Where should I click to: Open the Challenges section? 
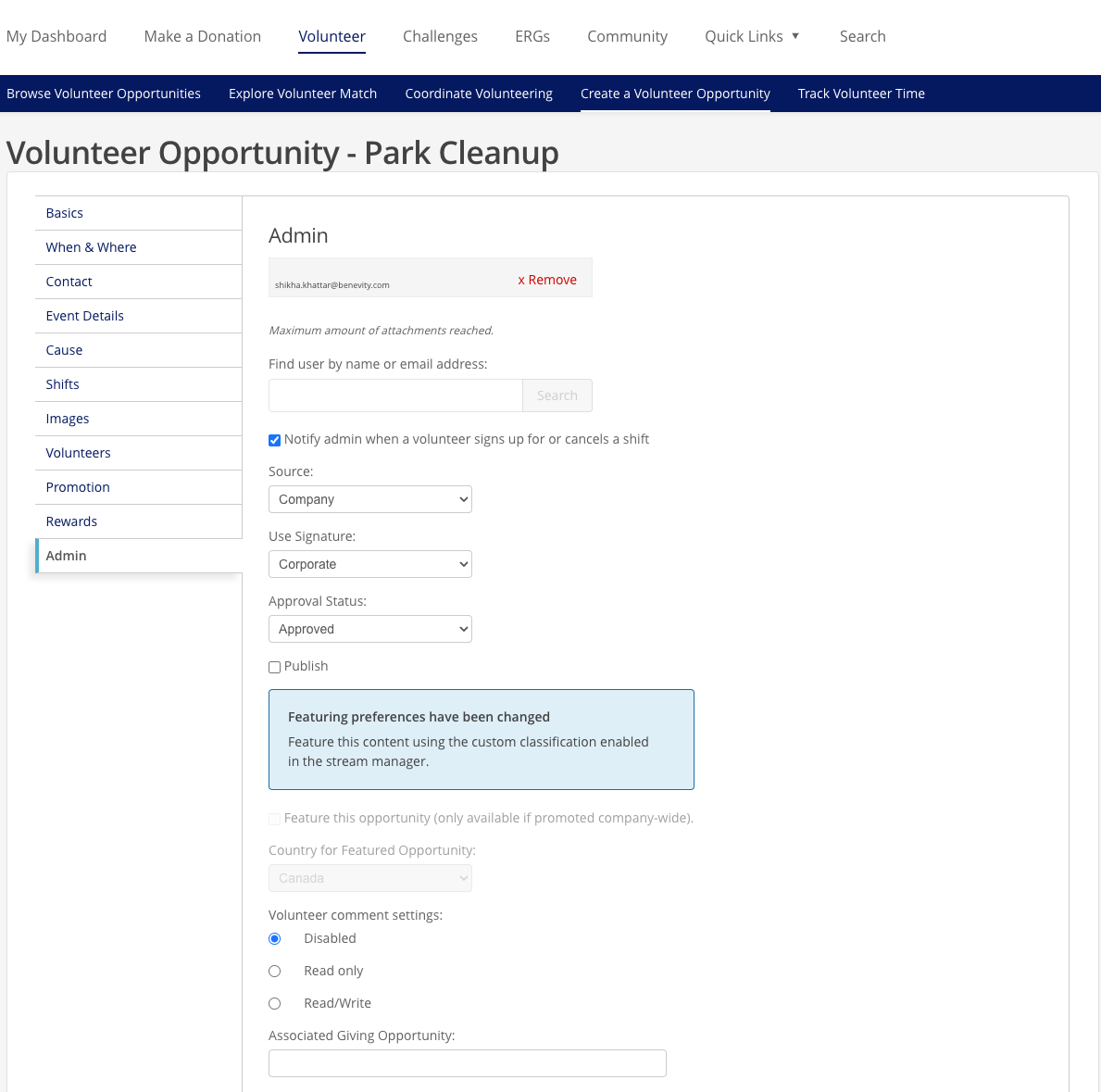[x=440, y=36]
